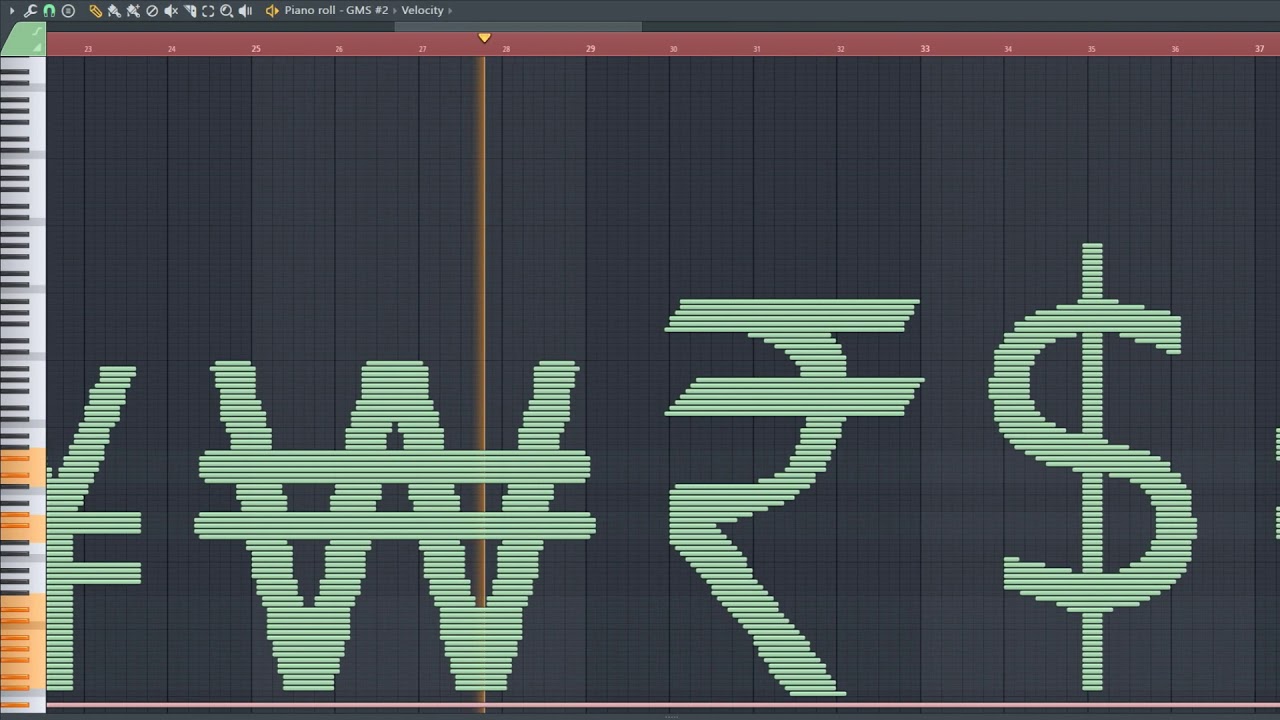Click bar 33 on the timeline ruler
Image resolution: width=1280 pixels, height=720 pixels.
pyautogui.click(x=925, y=48)
